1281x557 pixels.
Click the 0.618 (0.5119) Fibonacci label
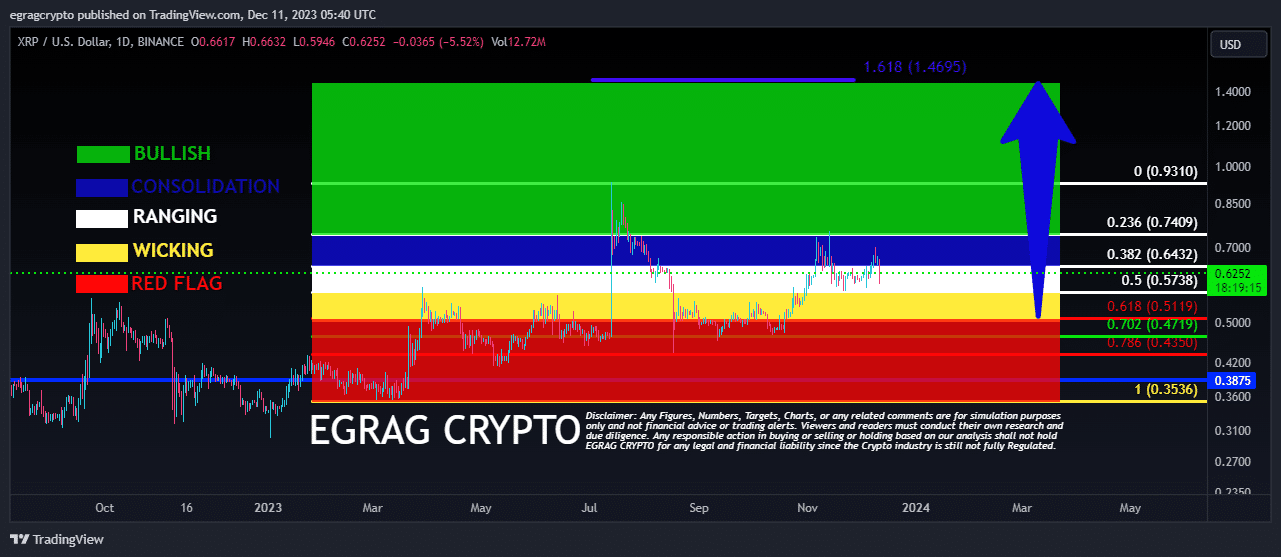point(1152,306)
